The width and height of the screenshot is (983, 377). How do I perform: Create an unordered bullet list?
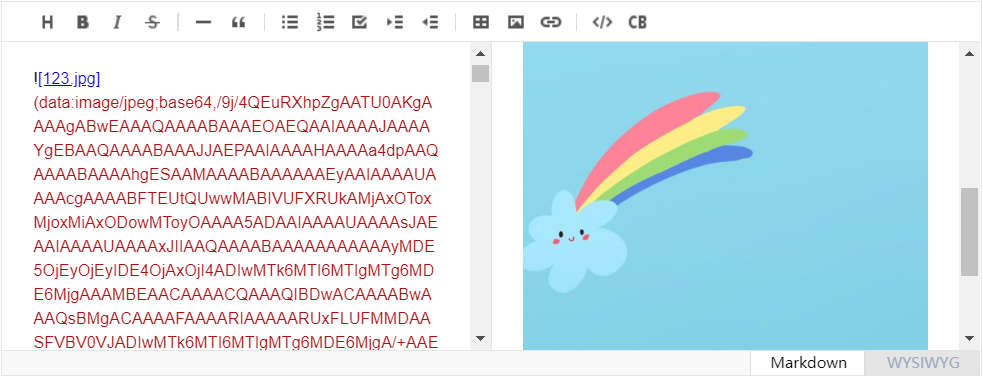(290, 22)
